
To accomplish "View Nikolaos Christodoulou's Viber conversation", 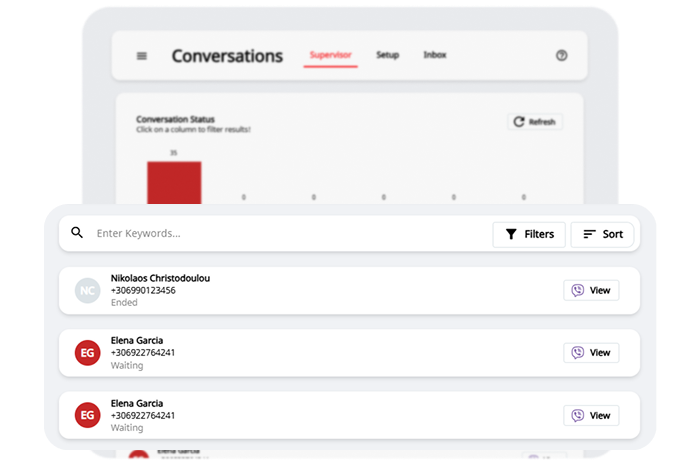I will pos(591,291).
